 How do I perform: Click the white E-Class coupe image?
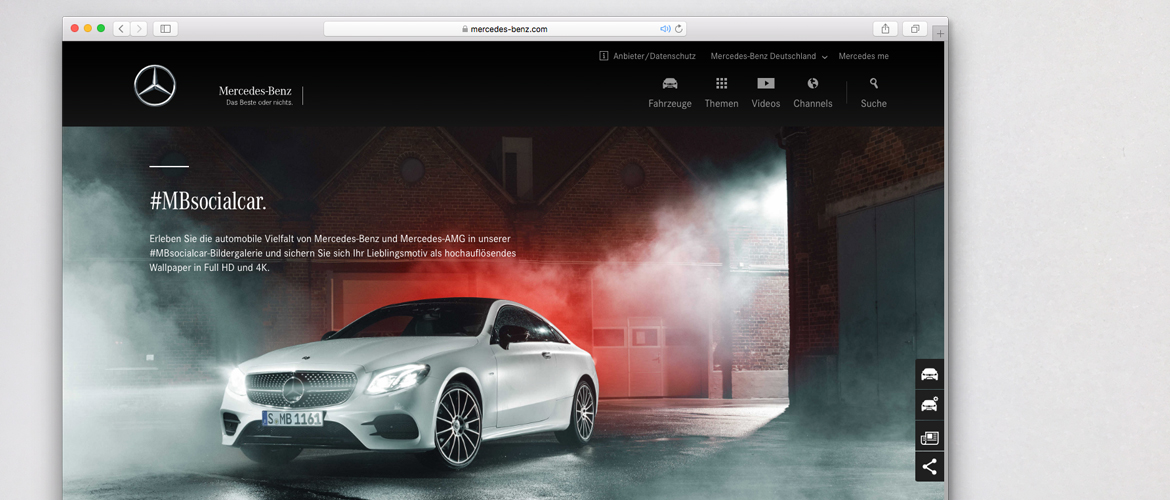[x=410, y=383]
